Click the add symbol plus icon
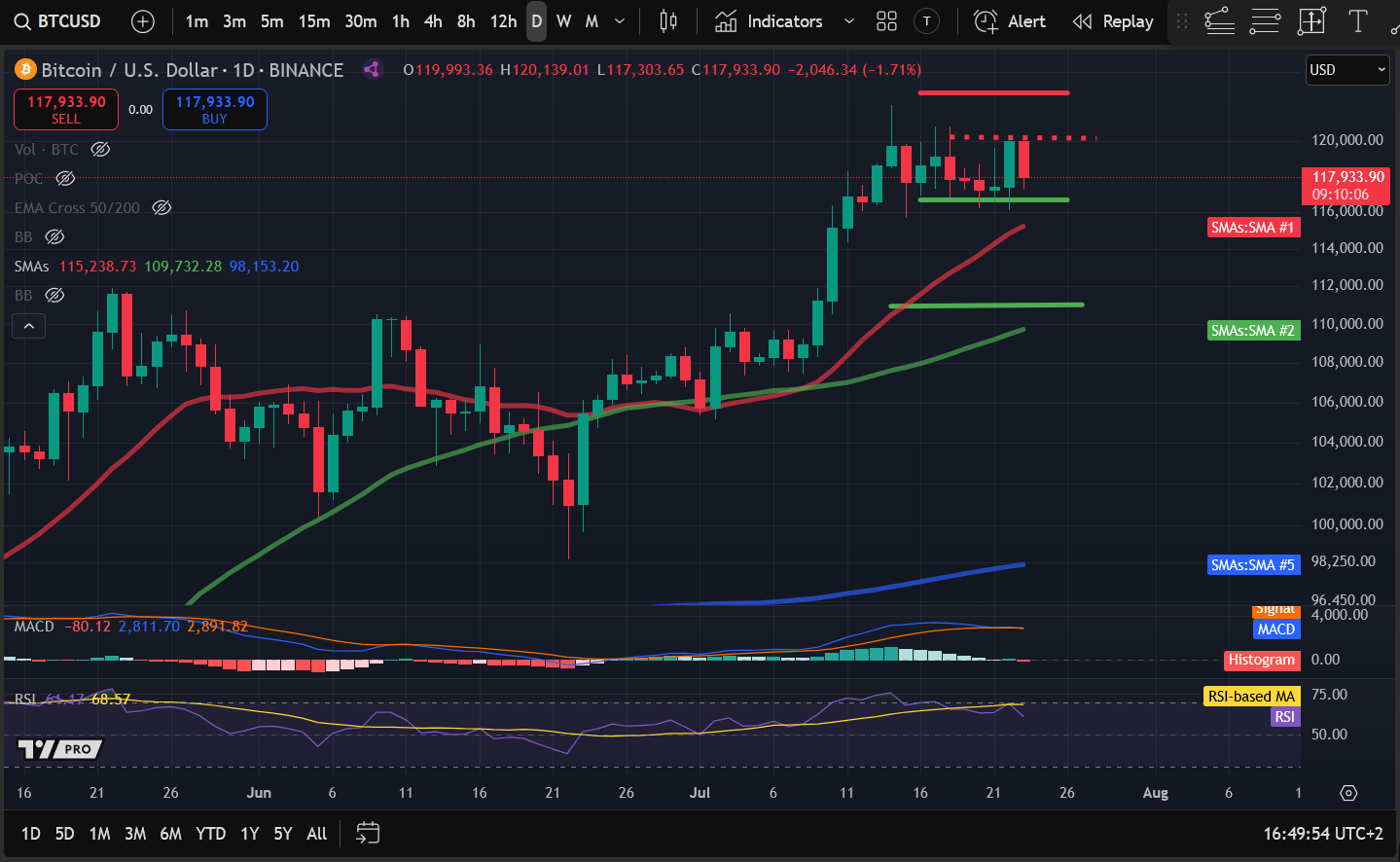1400x862 pixels. click(x=143, y=21)
